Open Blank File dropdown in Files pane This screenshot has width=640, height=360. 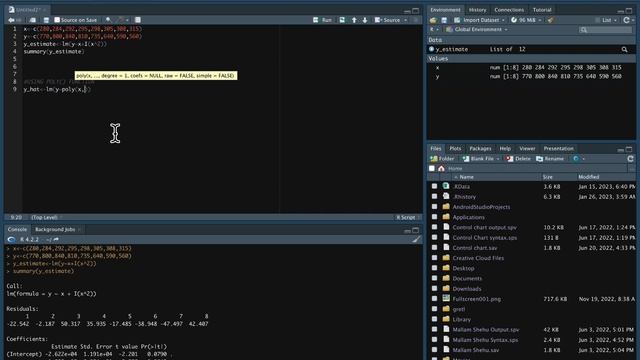(x=481, y=159)
